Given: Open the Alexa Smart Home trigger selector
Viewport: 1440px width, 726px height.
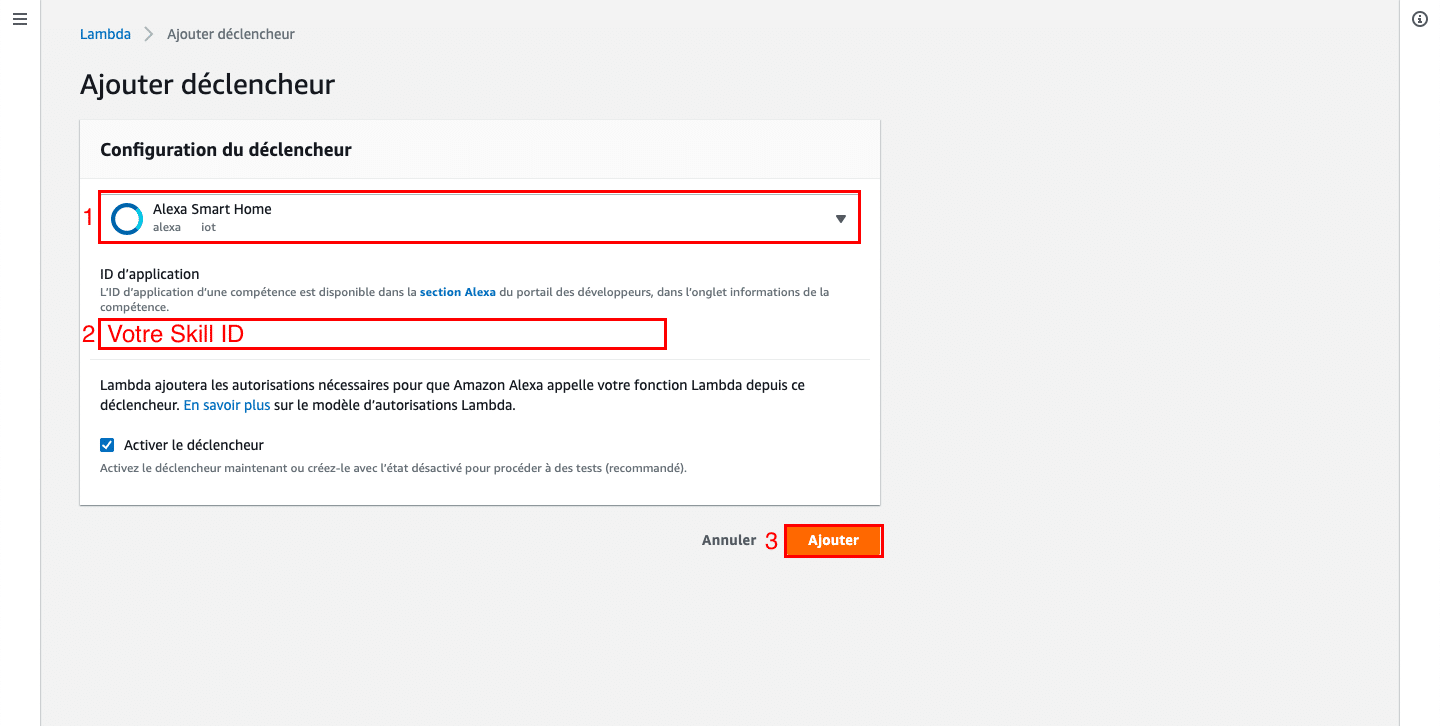Looking at the screenshot, I should [479, 217].
